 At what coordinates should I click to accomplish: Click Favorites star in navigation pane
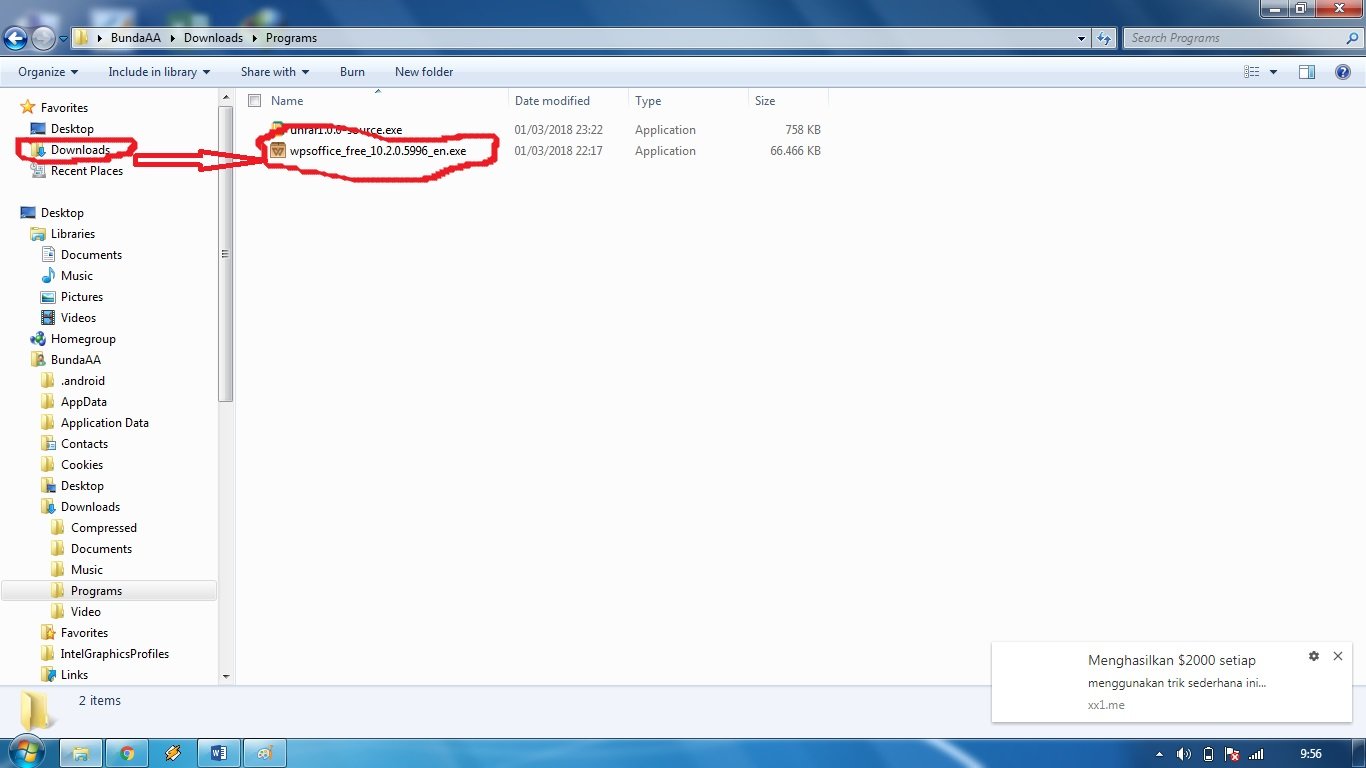[x=28, y=108]
